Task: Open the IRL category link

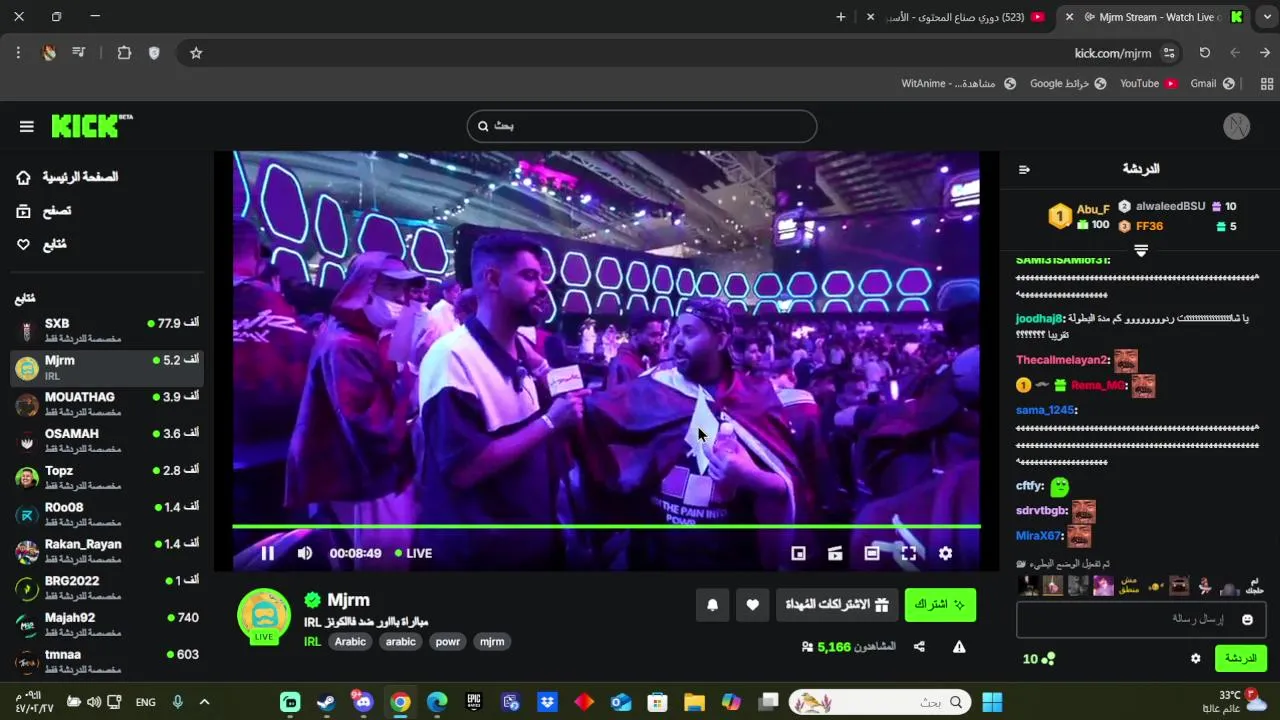Action: pyautogui.click(x=312, y=642)
